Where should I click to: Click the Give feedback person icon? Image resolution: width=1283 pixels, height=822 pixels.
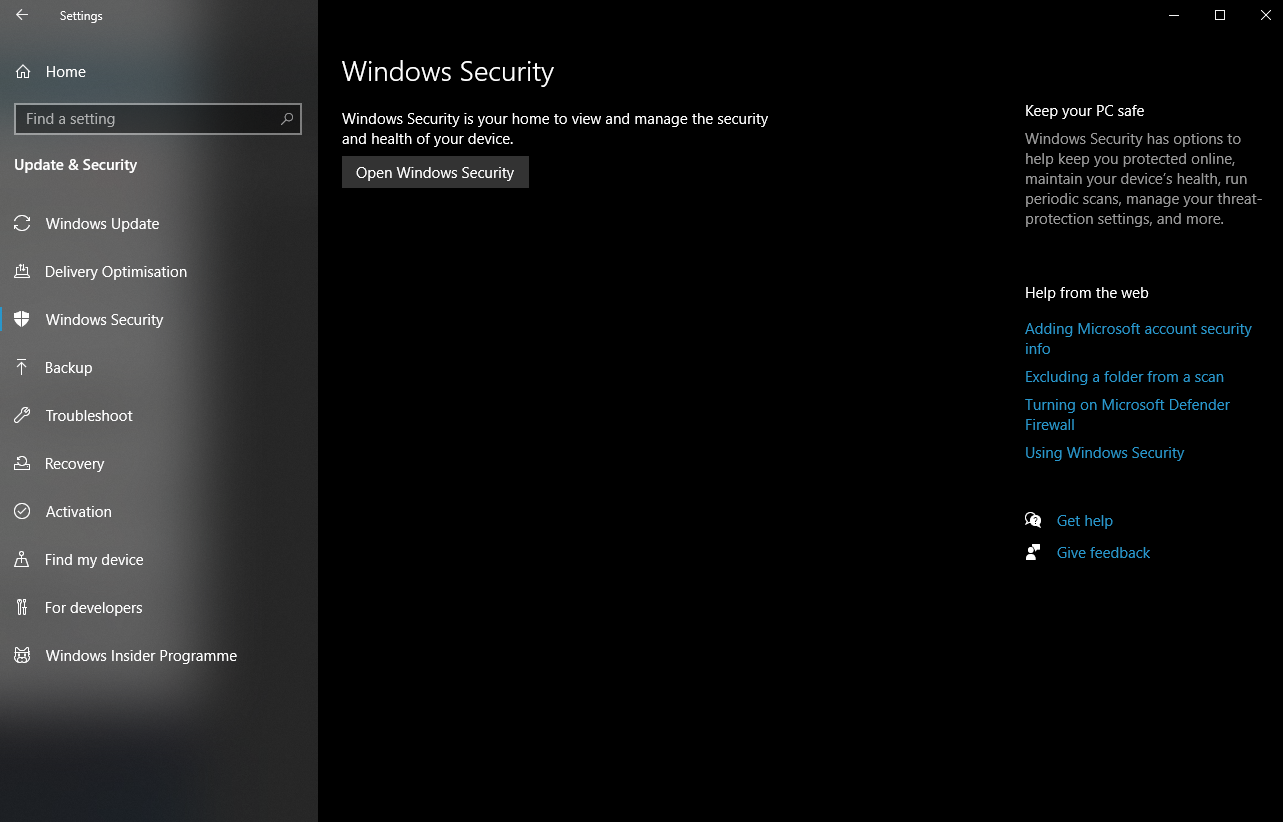1033,552
